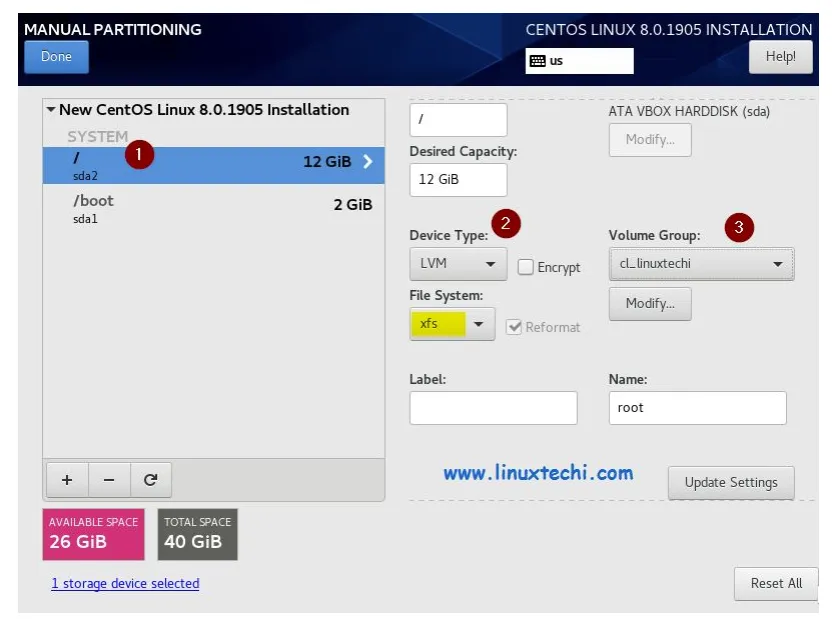This screenshot has height=619, width=832.
Task: Remove selected mount point with minus button
Action: pyautogui.click(x=109, y=480)
